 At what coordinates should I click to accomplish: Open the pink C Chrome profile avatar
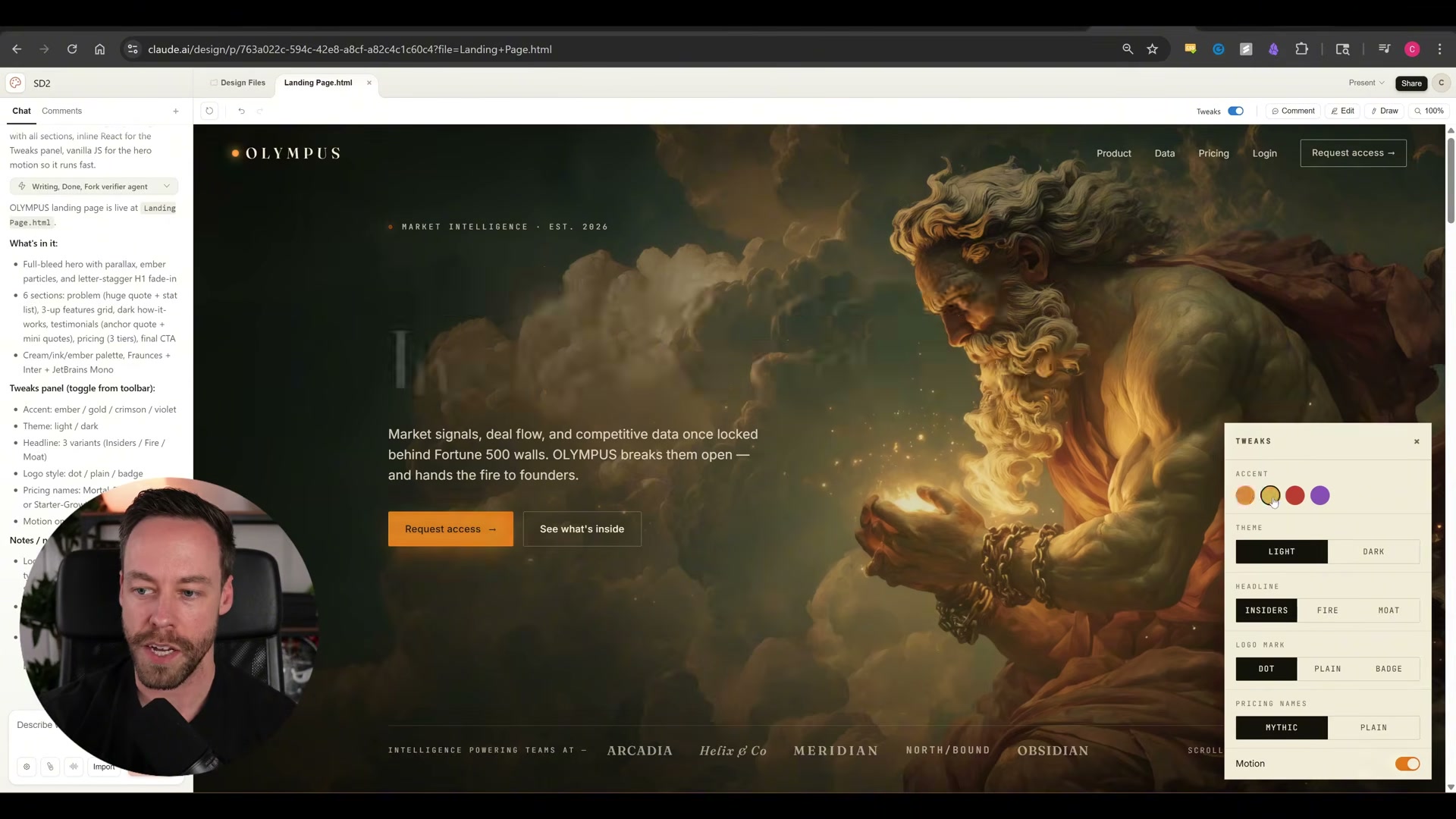pyautogui.click(x=1412, y=49)
